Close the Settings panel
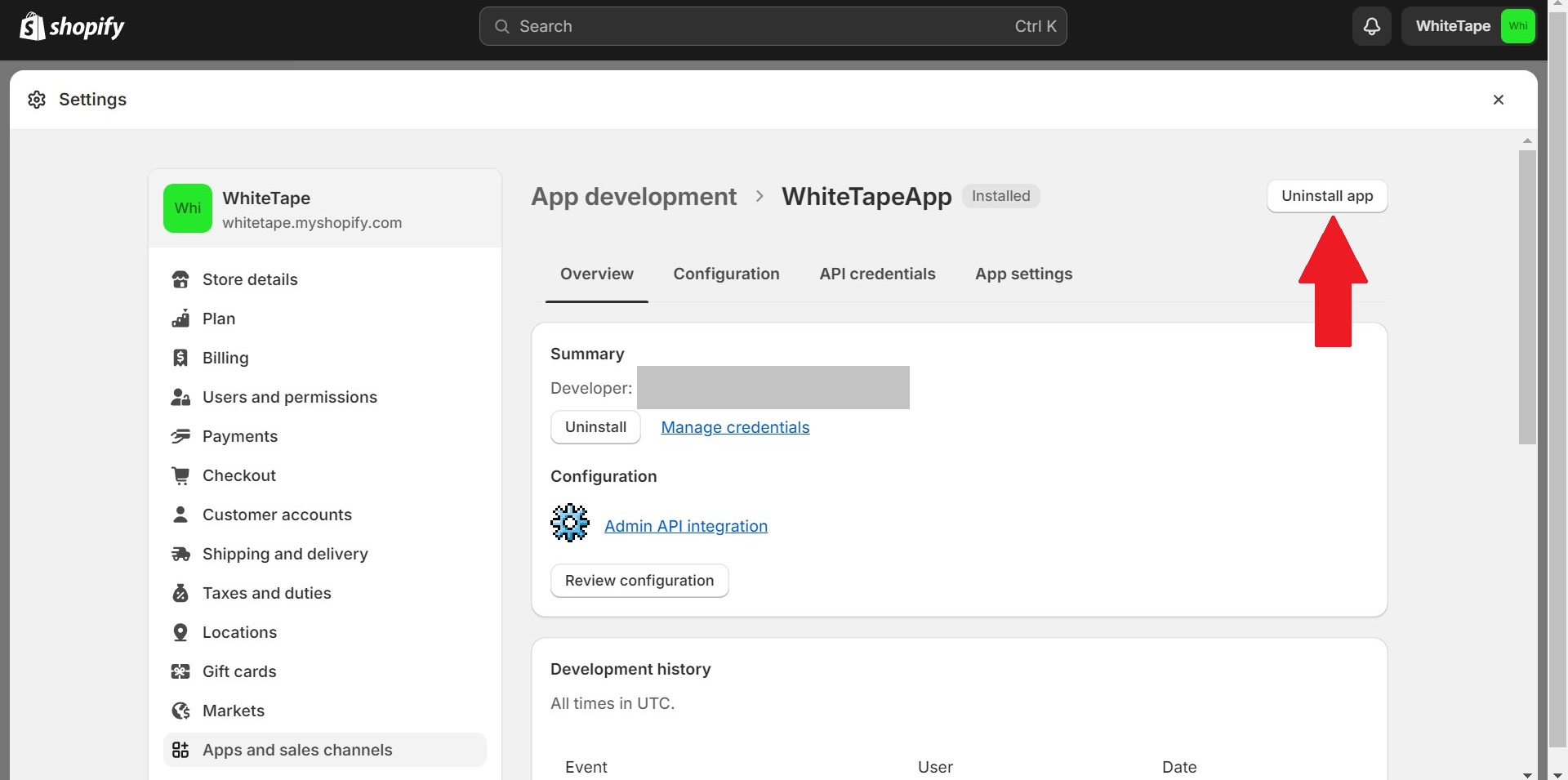Viewport: 1568px width, 780px height. pos(1499,100)
